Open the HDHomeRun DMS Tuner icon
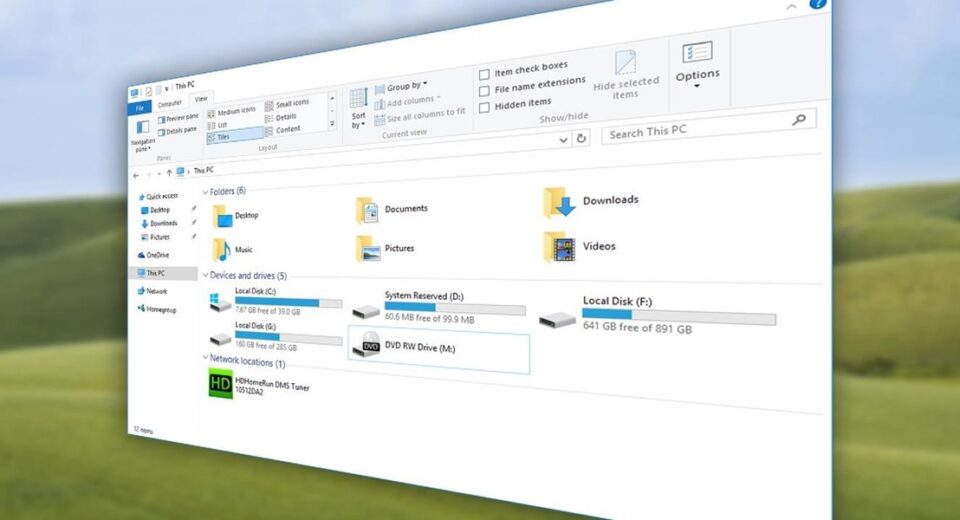This screenshot has height=520, width=960. (220, 385)
